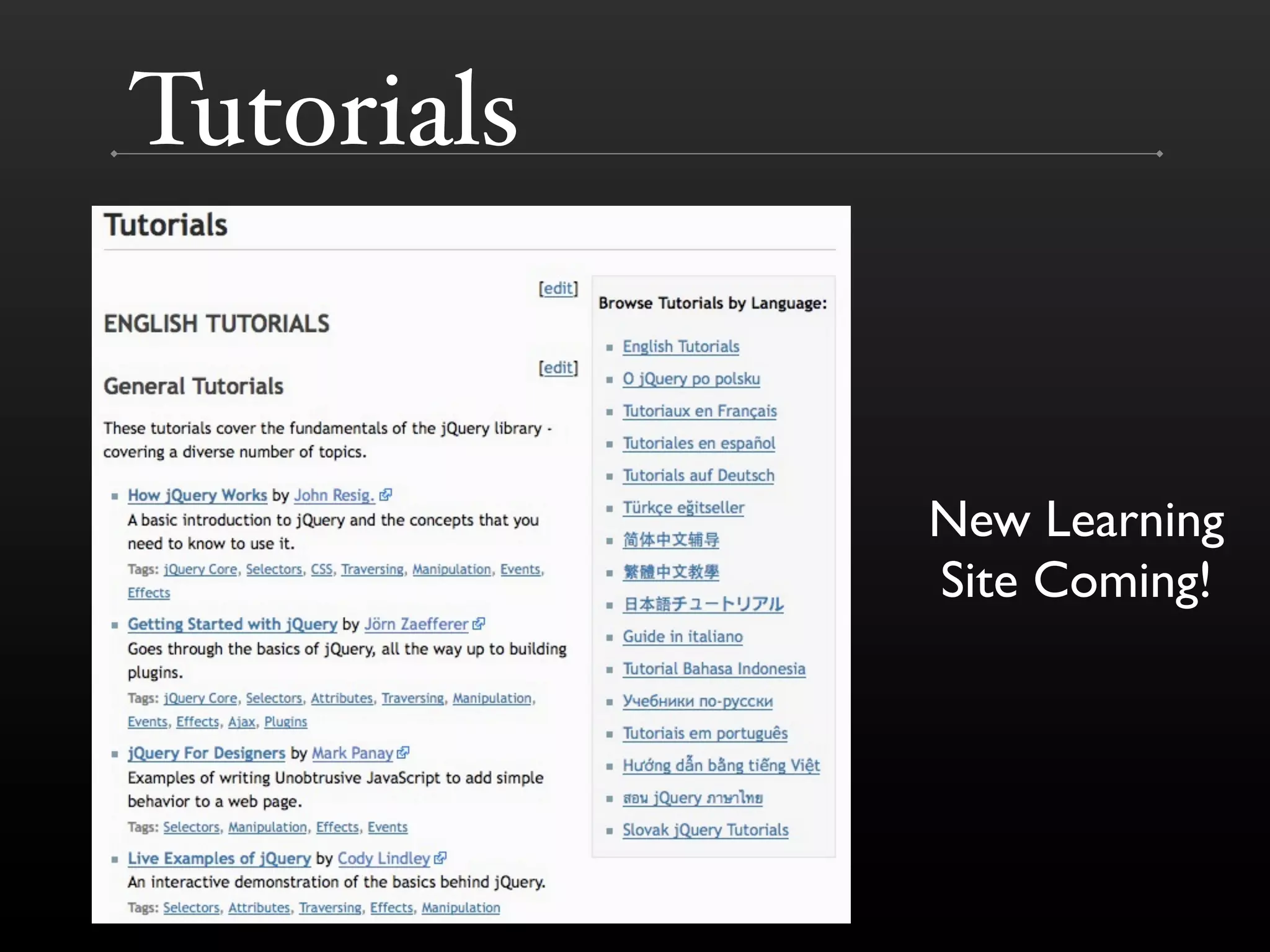The height and width of the screenshot is (952, 1270).
Task: Select Slovak jQuery Tutorials link
Action: tap(706, 830)
